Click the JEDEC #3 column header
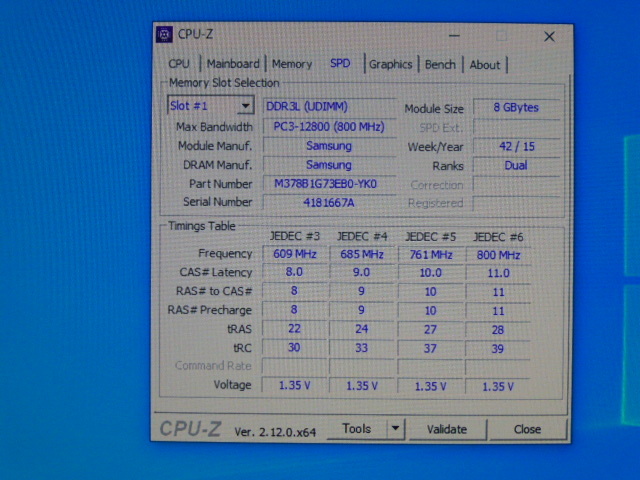Viewport: 640px width, 480px height. point(294,236)
